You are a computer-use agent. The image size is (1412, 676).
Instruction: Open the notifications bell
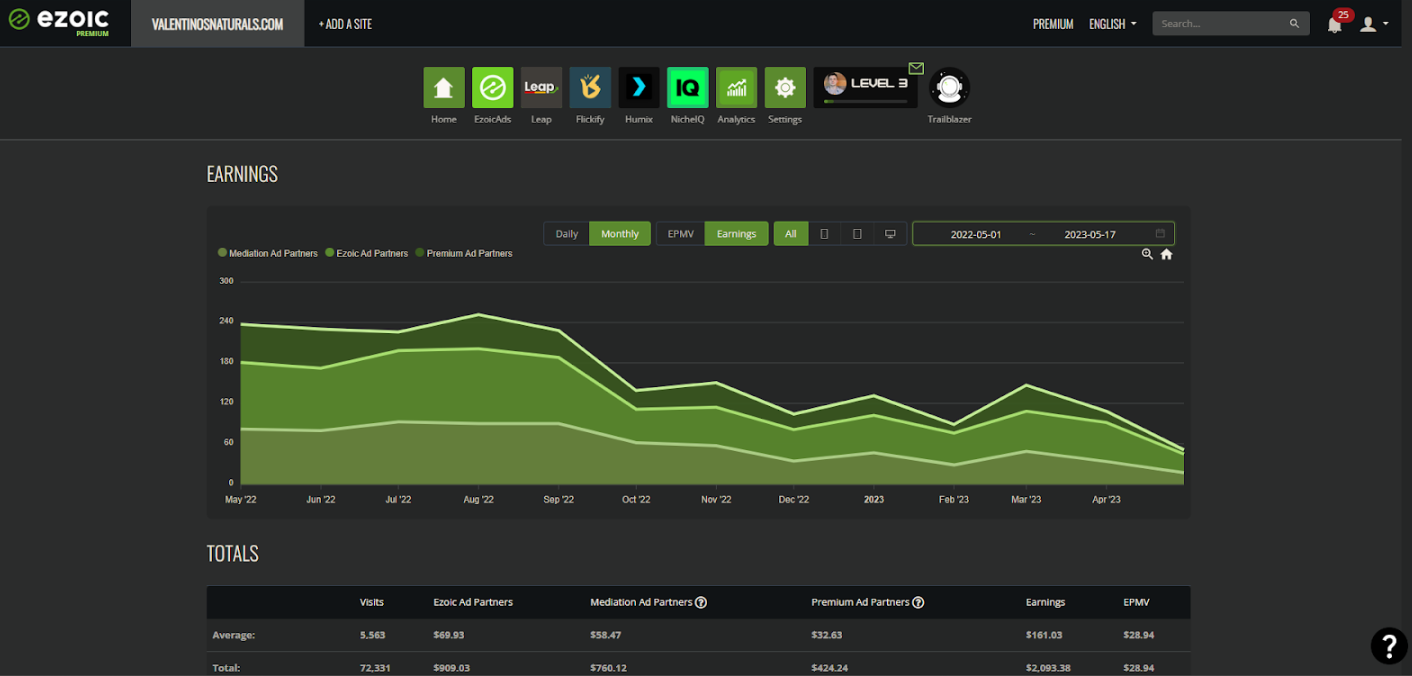click(1334, 24)
